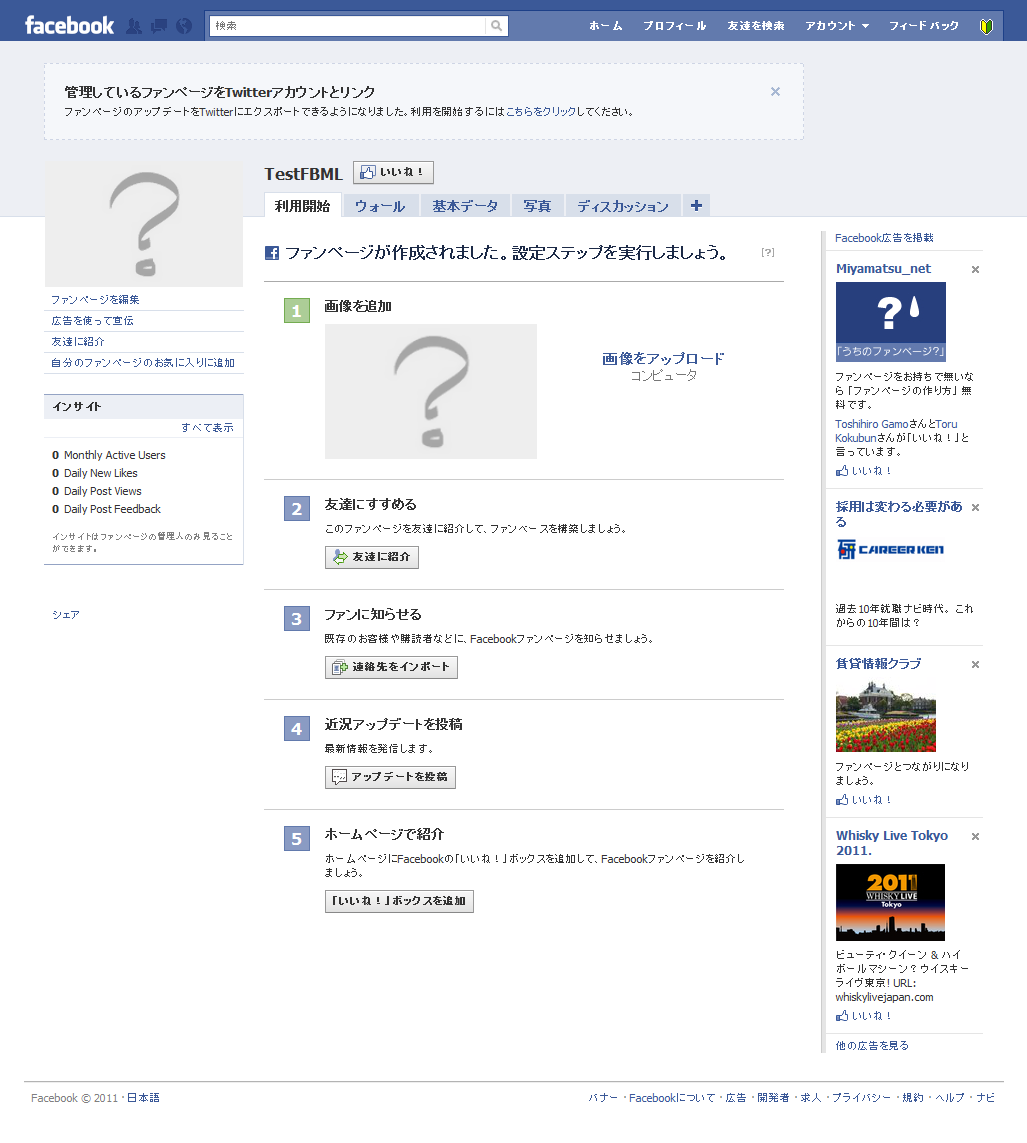Switch to the ディスカッション tab

[x=622, y=206]
